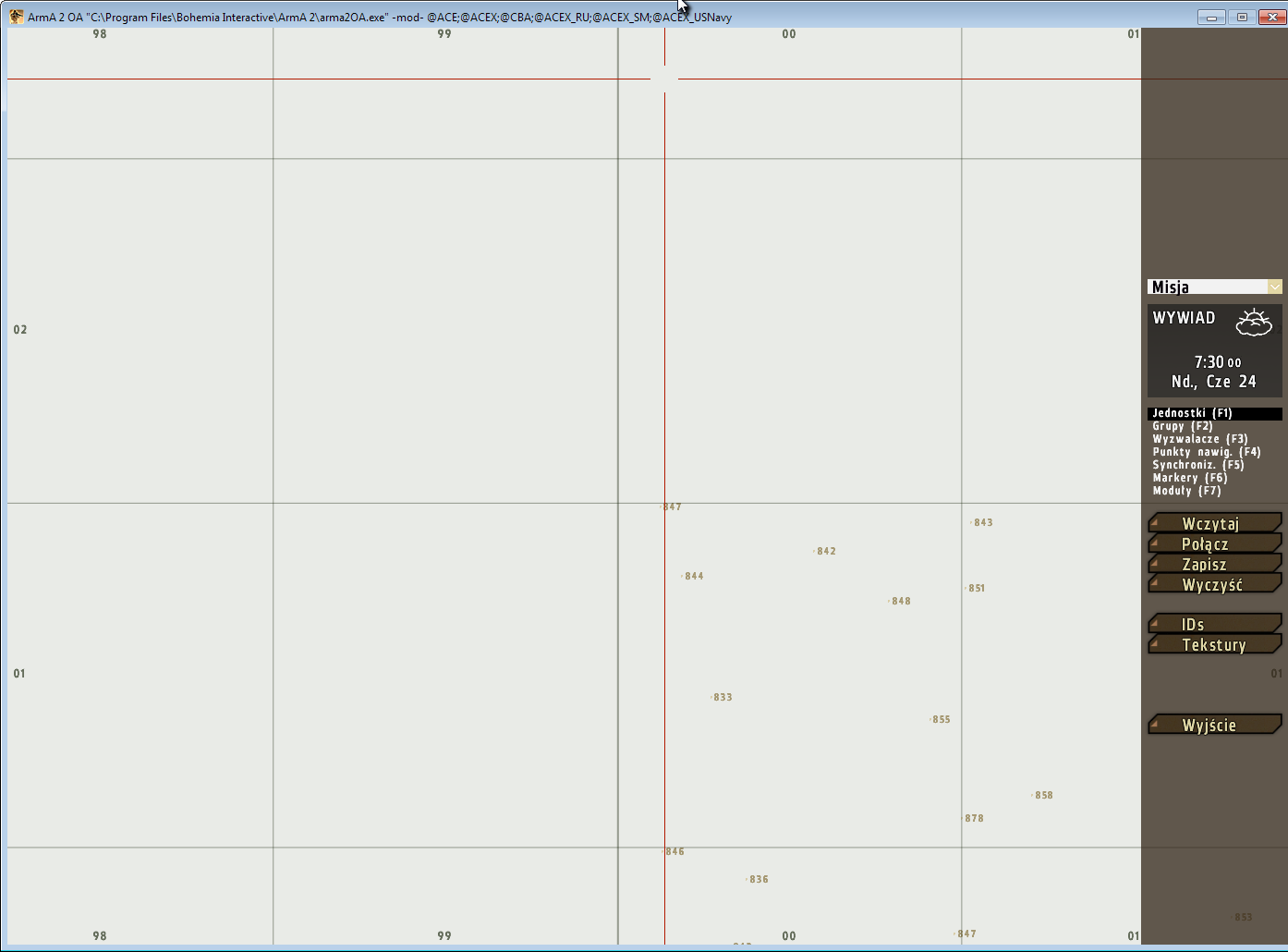Click the ArmA 2 icon in title bar
1288x952 pixels.
(x=16, y=17)
